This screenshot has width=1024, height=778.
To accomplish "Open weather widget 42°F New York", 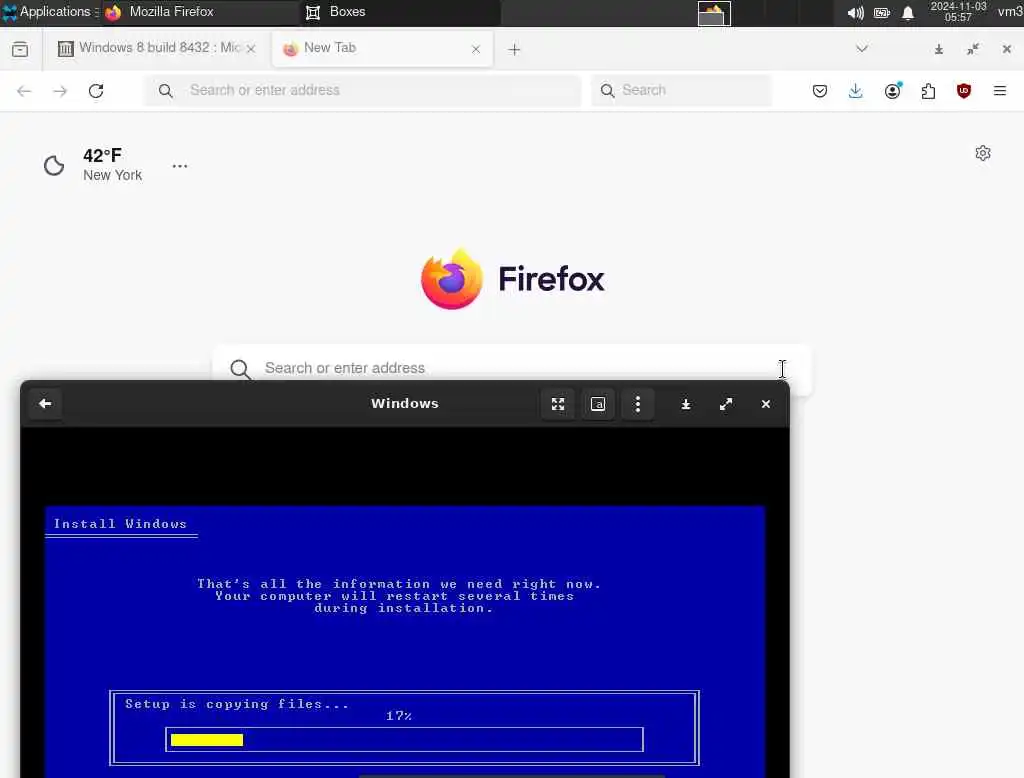I will pos(92,165).
